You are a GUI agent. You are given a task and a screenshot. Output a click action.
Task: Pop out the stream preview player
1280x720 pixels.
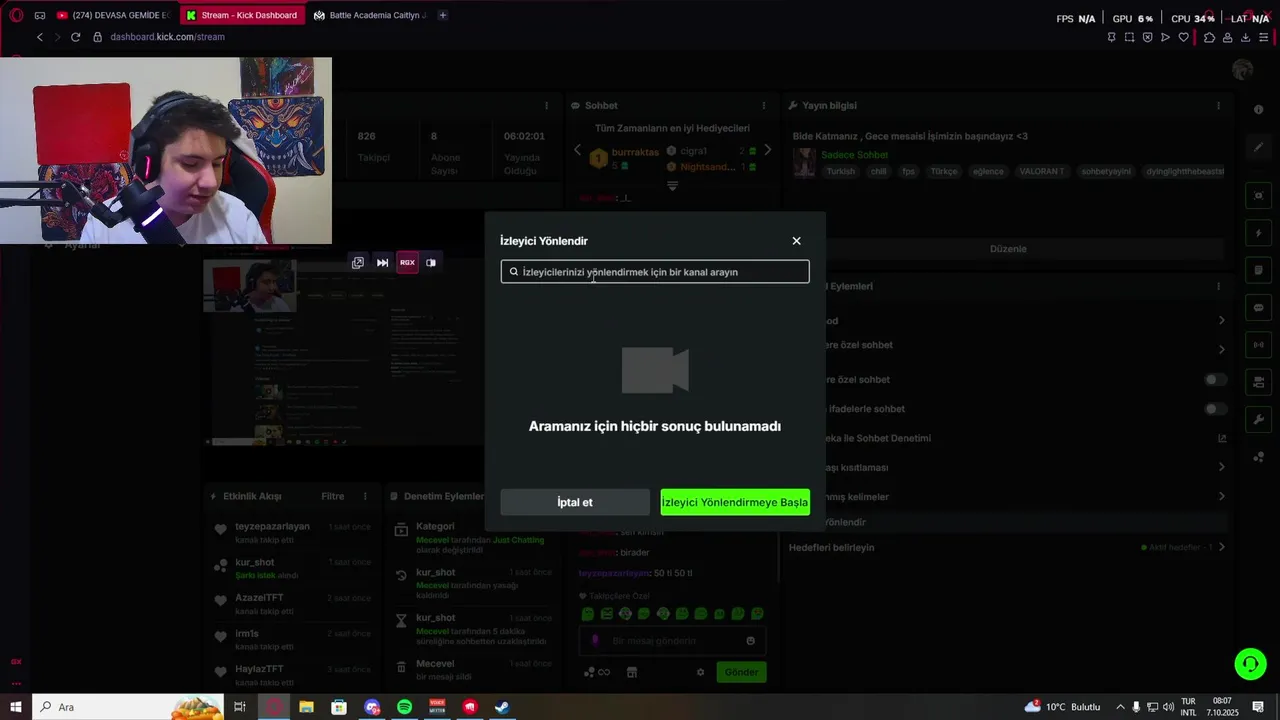tap(358, 263)
